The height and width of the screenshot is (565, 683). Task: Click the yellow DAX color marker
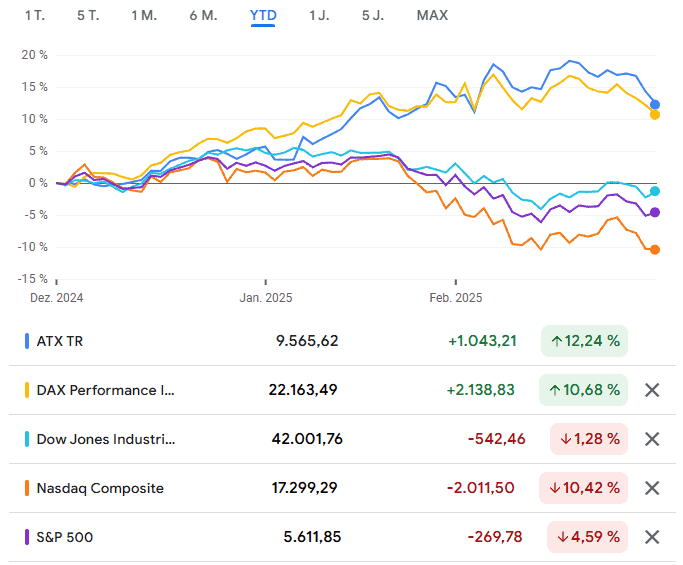27,390
